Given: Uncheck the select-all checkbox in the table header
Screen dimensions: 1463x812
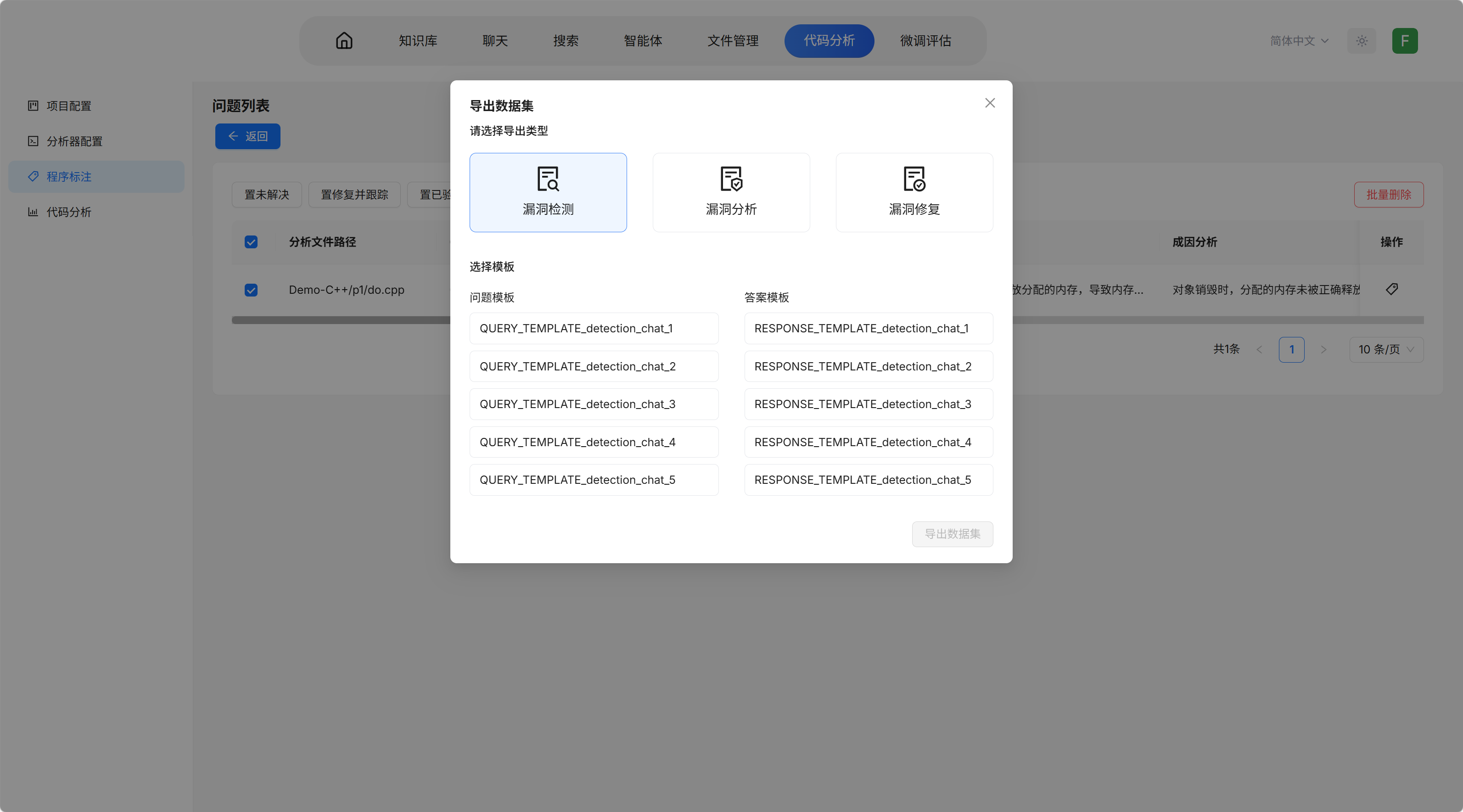Looking at the screenshot, I should tap(251, 242).
